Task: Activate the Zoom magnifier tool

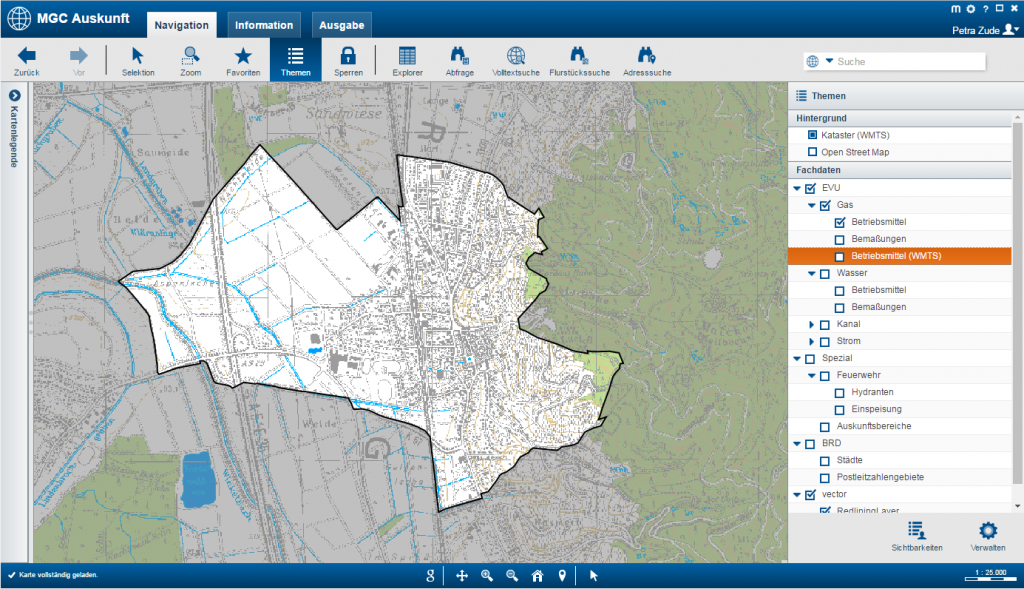Action: pos(190,56)
